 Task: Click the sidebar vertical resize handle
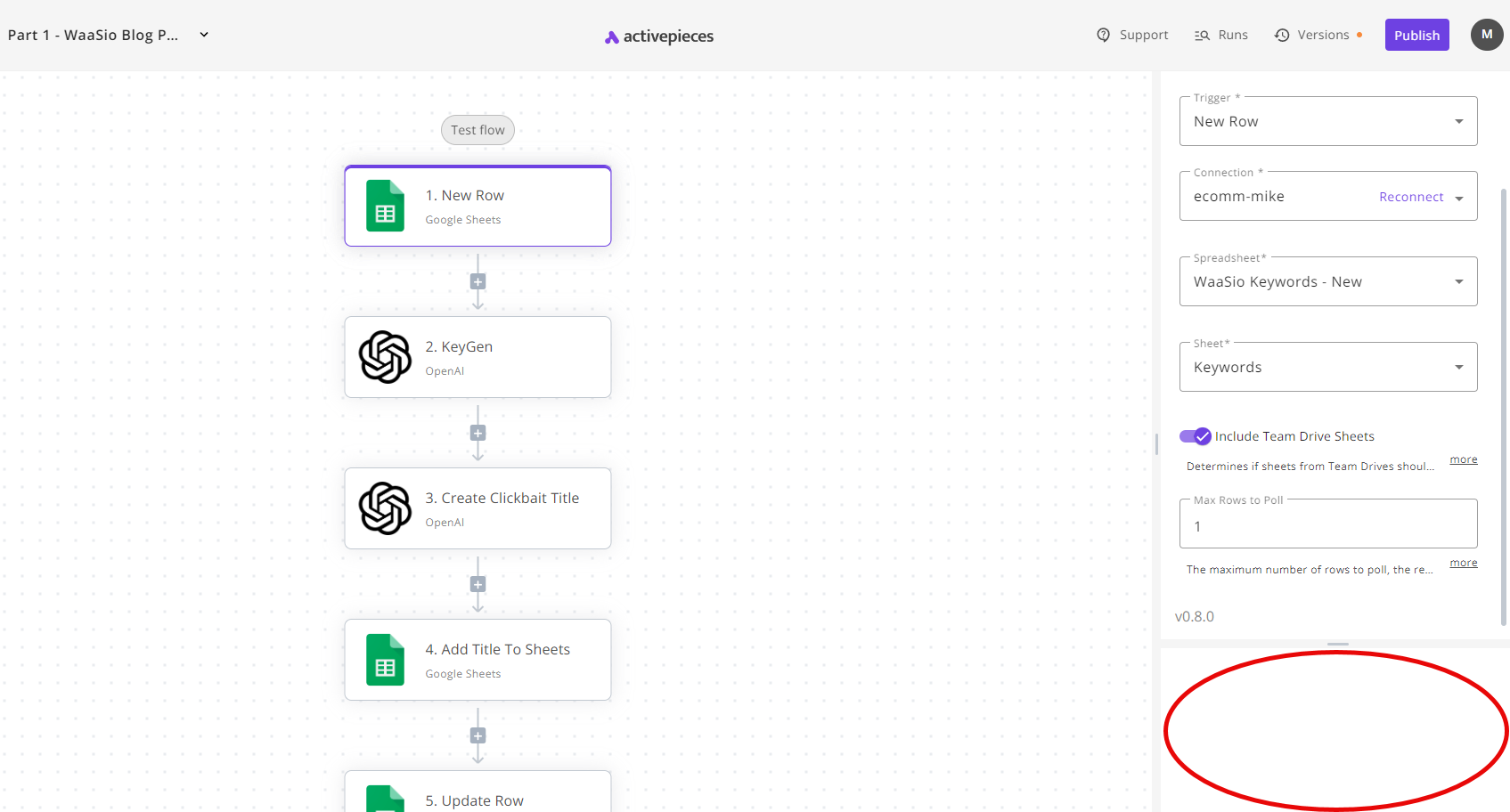(x=1156, y=443)
